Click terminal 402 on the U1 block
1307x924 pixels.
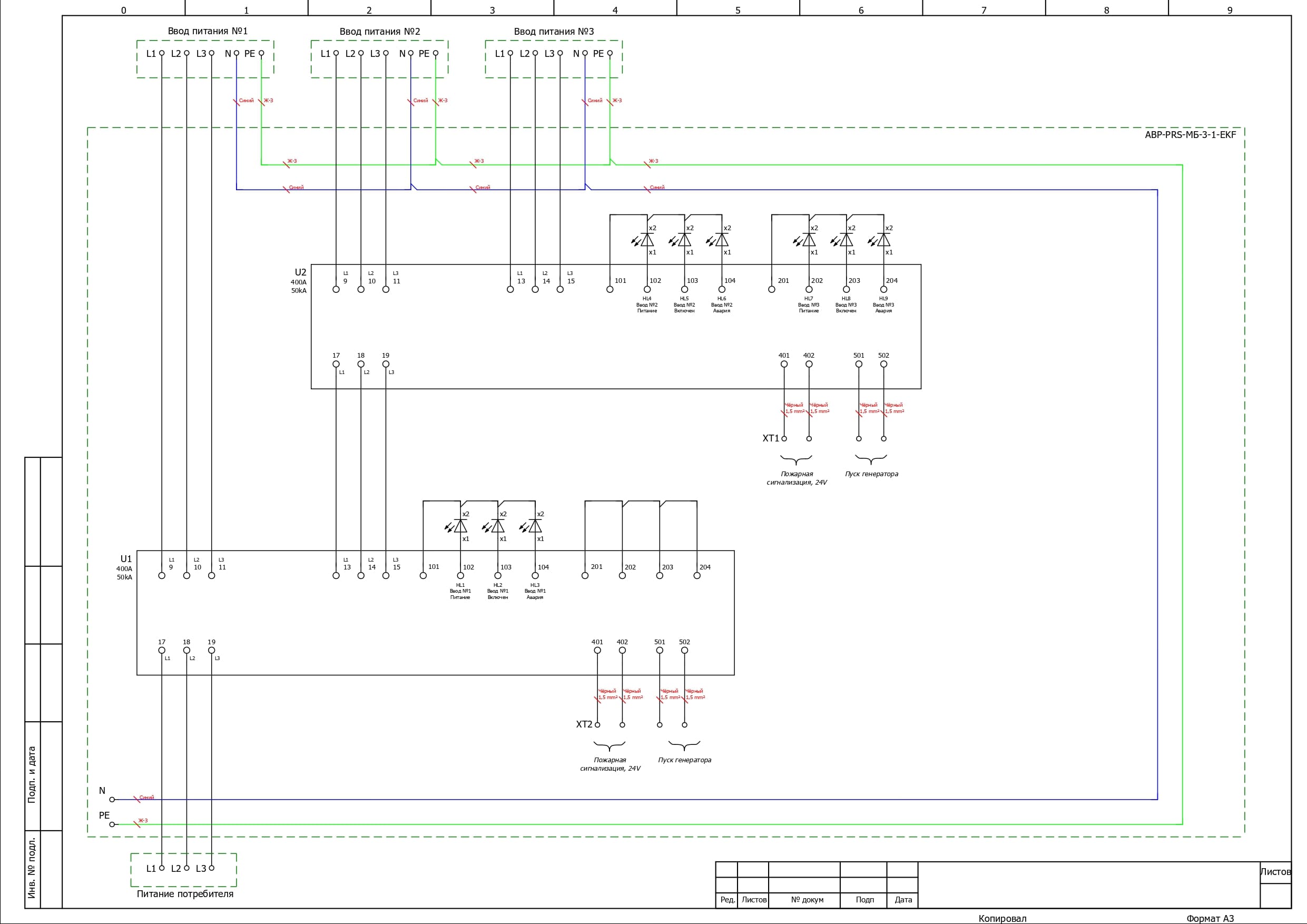(622, 650)
